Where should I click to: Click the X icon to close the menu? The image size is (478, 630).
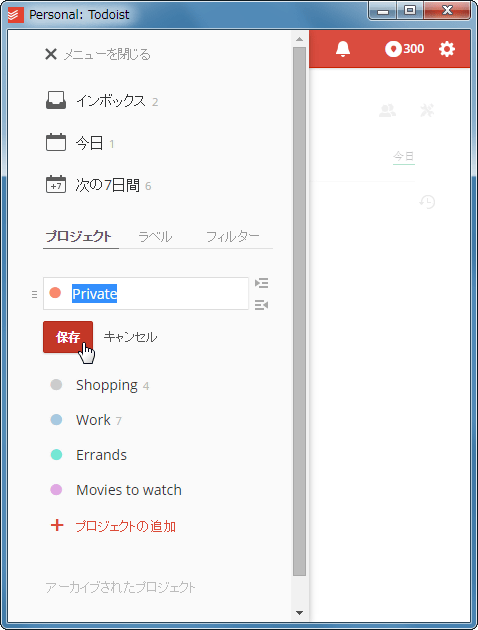pyautogui.click(x=51, y=54)
